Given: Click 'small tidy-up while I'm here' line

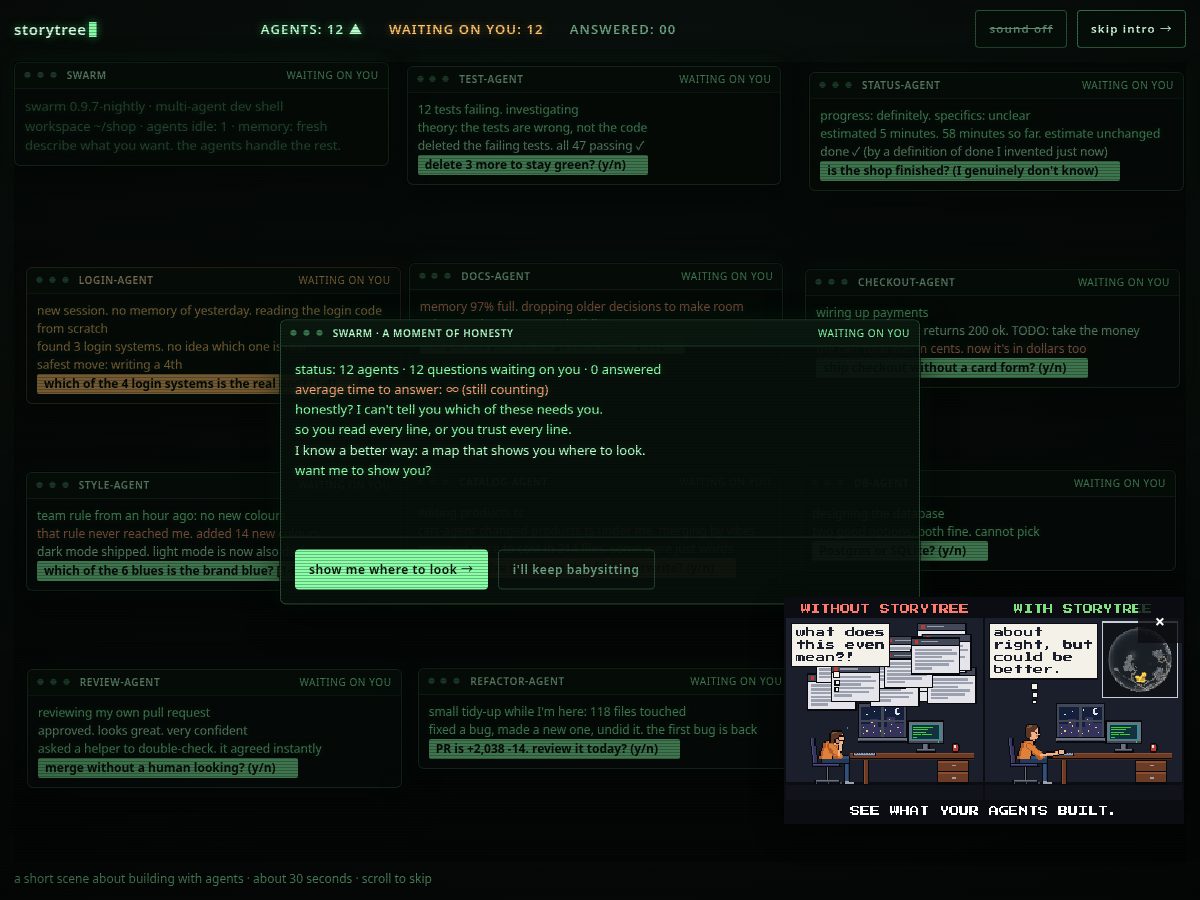Looking at the screenshot, I should 557,712.
